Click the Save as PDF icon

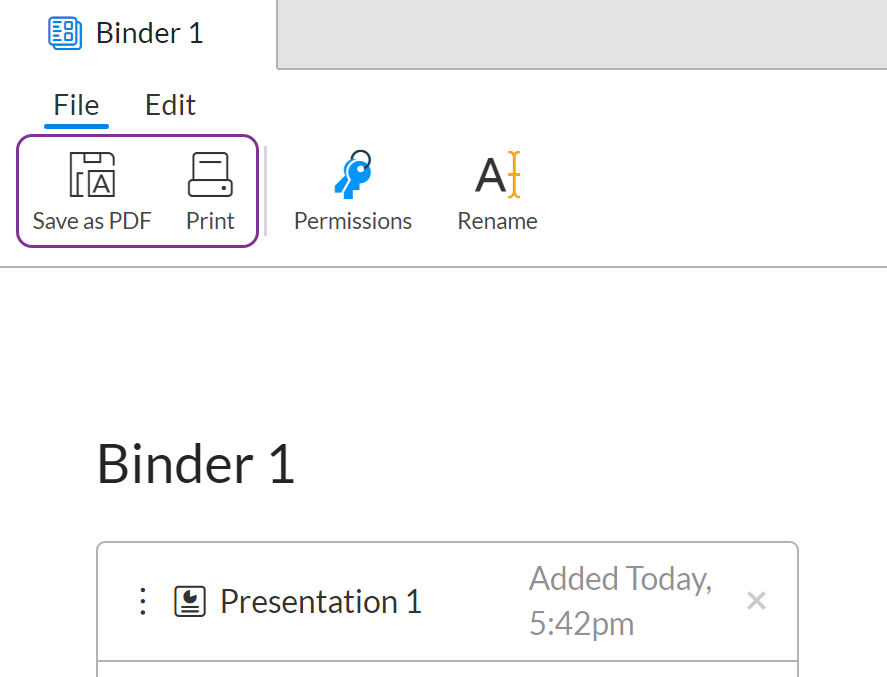pos(91,174)
